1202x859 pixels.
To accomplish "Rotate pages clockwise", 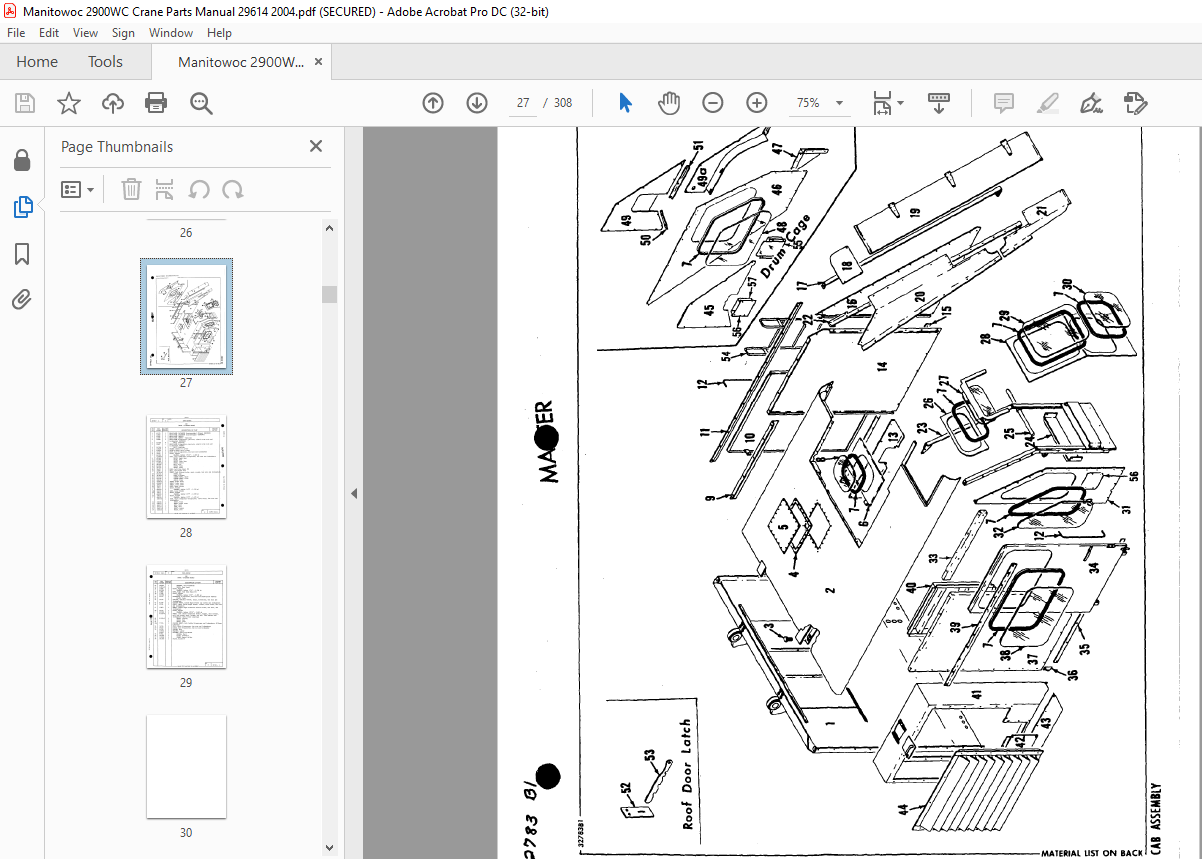I will [233, 189].
